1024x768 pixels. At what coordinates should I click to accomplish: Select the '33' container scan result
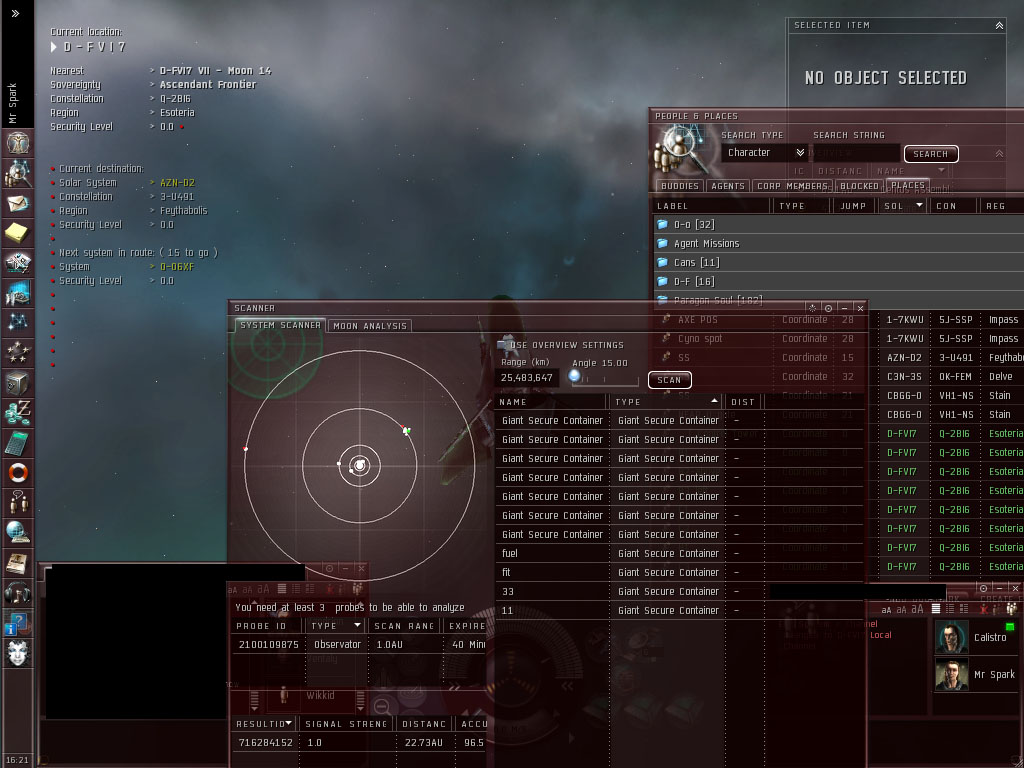pyautogui.click(x=679, y=592)
